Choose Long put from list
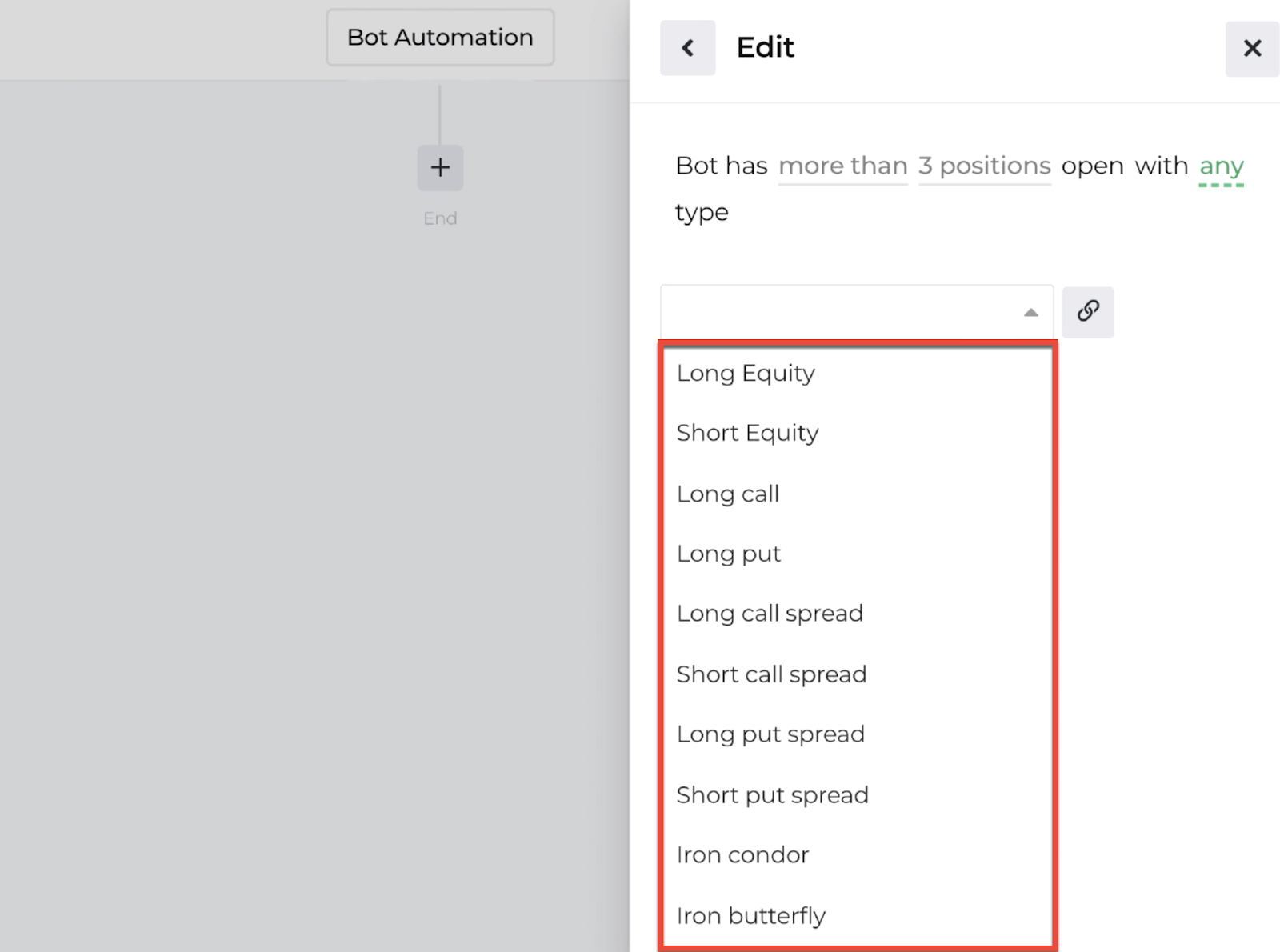1280x952 pixels. tap(856, 554)
